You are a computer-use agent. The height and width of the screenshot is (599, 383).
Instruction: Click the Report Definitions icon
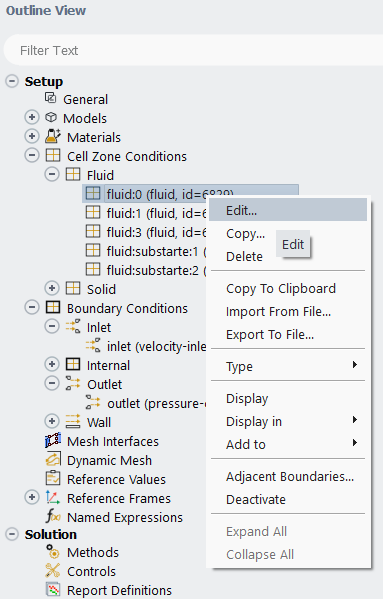tap(53, 589)
